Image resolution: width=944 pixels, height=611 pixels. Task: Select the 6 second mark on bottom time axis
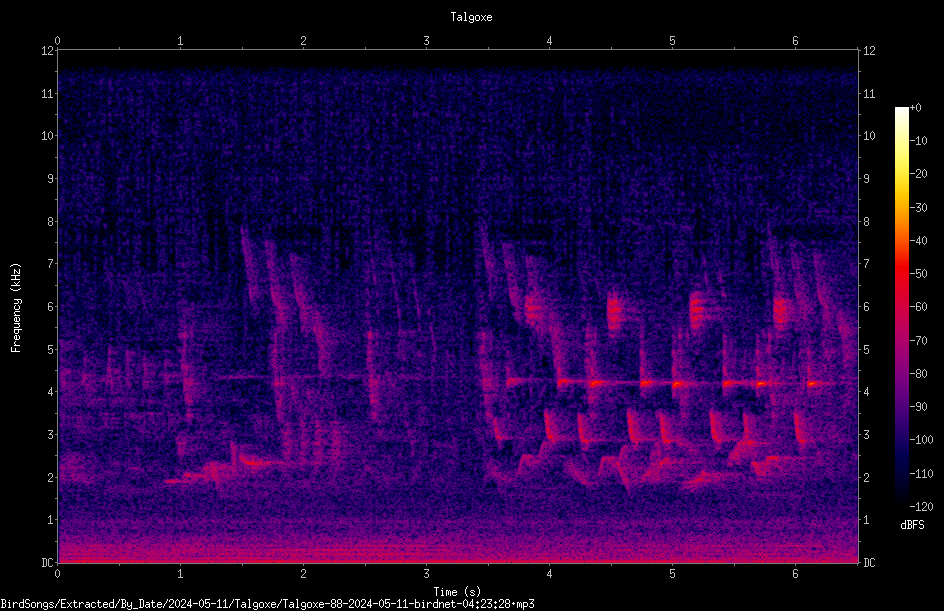[795, 574]
